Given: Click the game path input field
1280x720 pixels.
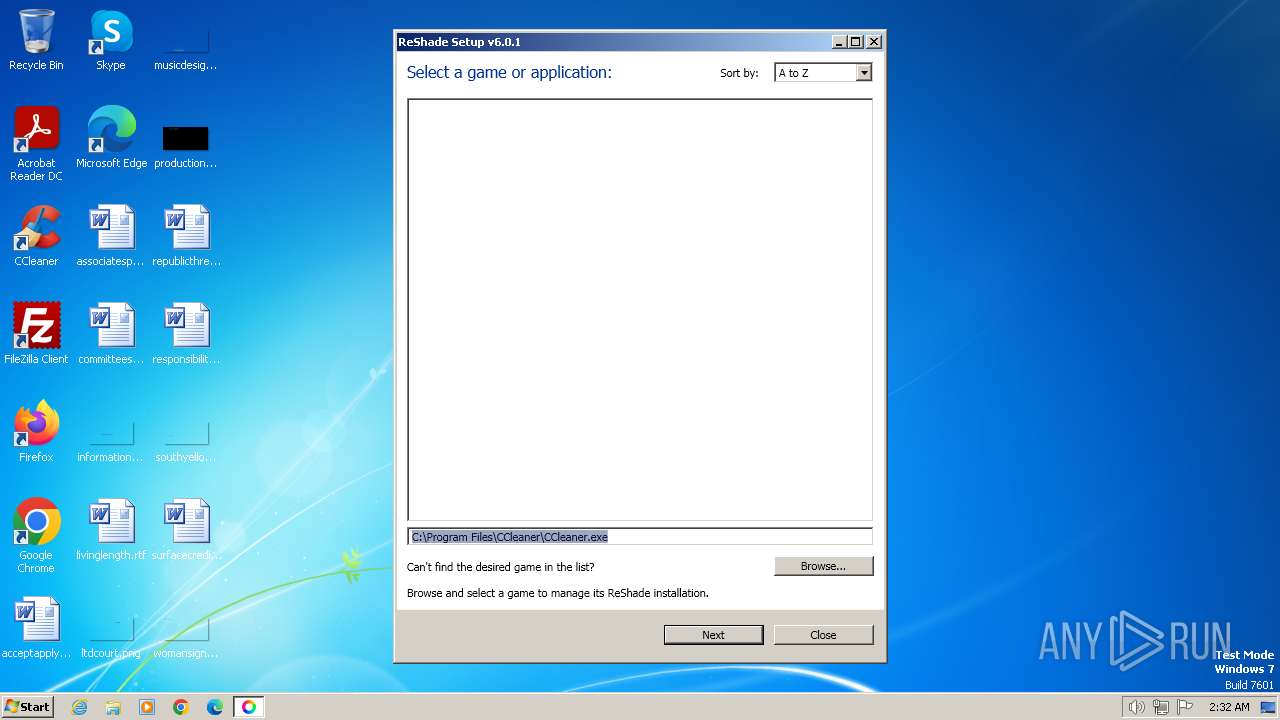Looking at the screenshot, I should click(x=640, y=537).
